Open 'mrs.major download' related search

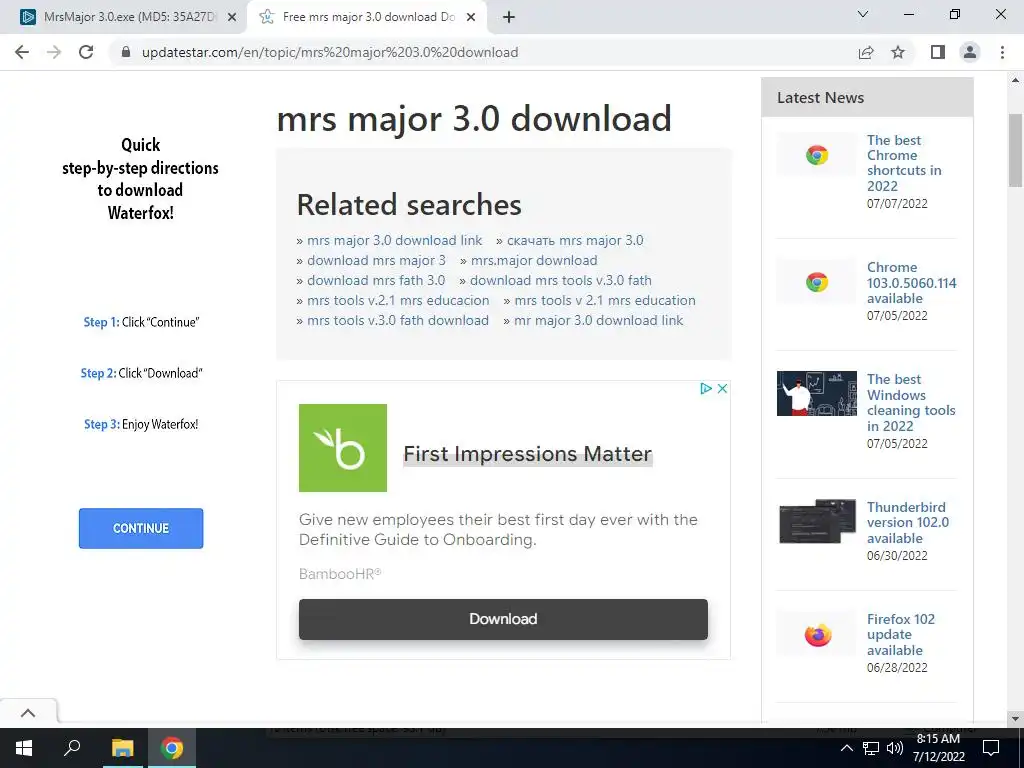point(534,261)
